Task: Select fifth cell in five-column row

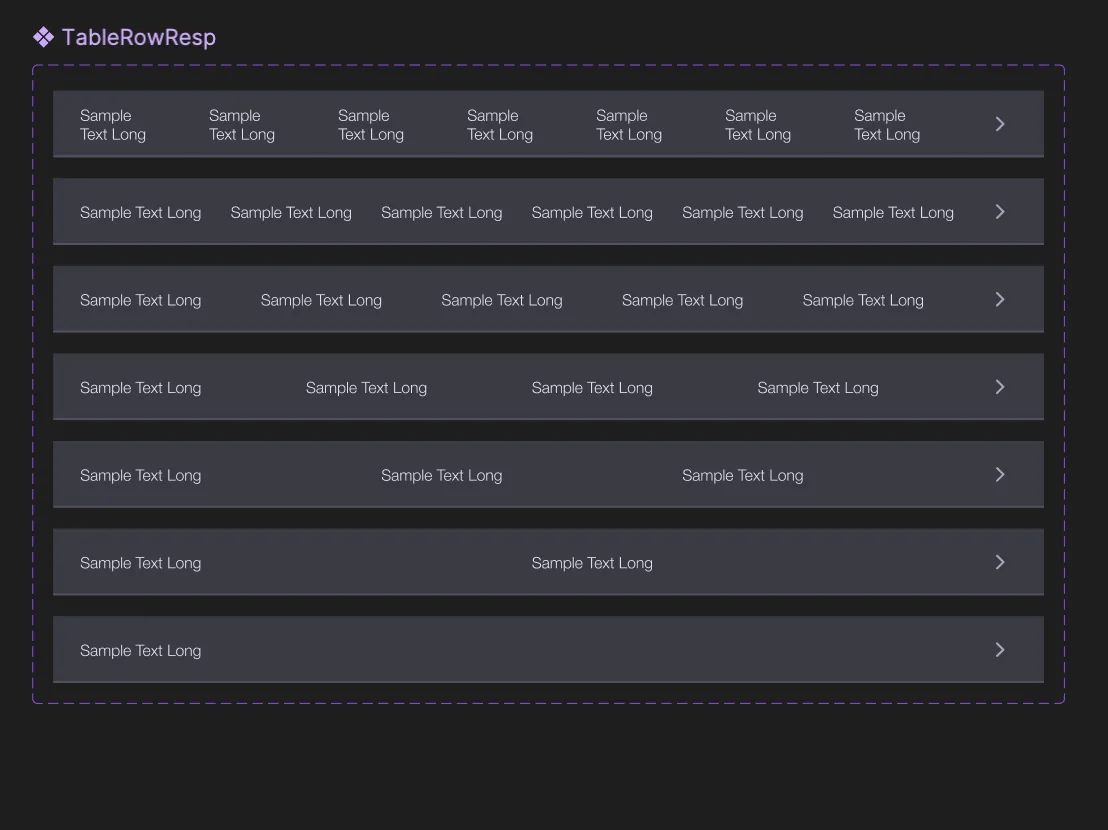Action: coord(863,300)
